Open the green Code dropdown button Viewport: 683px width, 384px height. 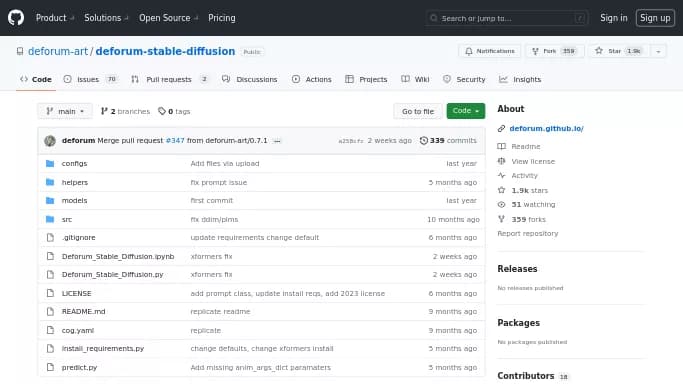[466, 111]
